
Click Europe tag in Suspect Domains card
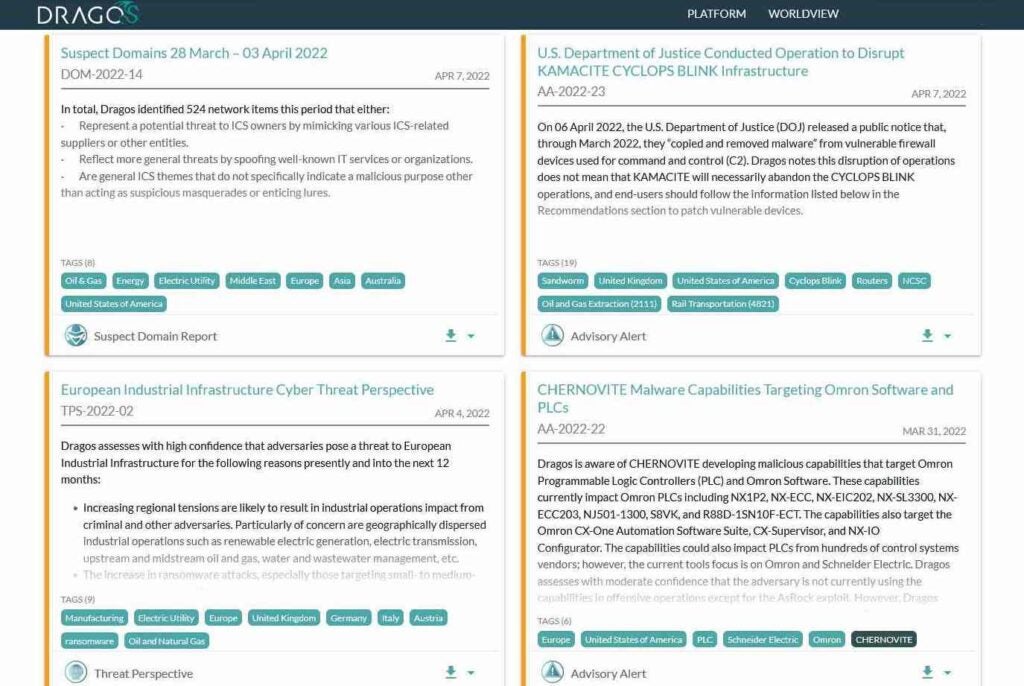tap(304, 281)
